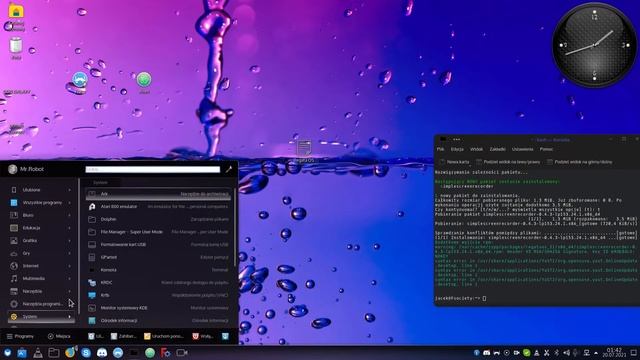This screenshot has height=360, width=640.
Task: Switch to the Miejsca tab
Action: tap(59, 336)
